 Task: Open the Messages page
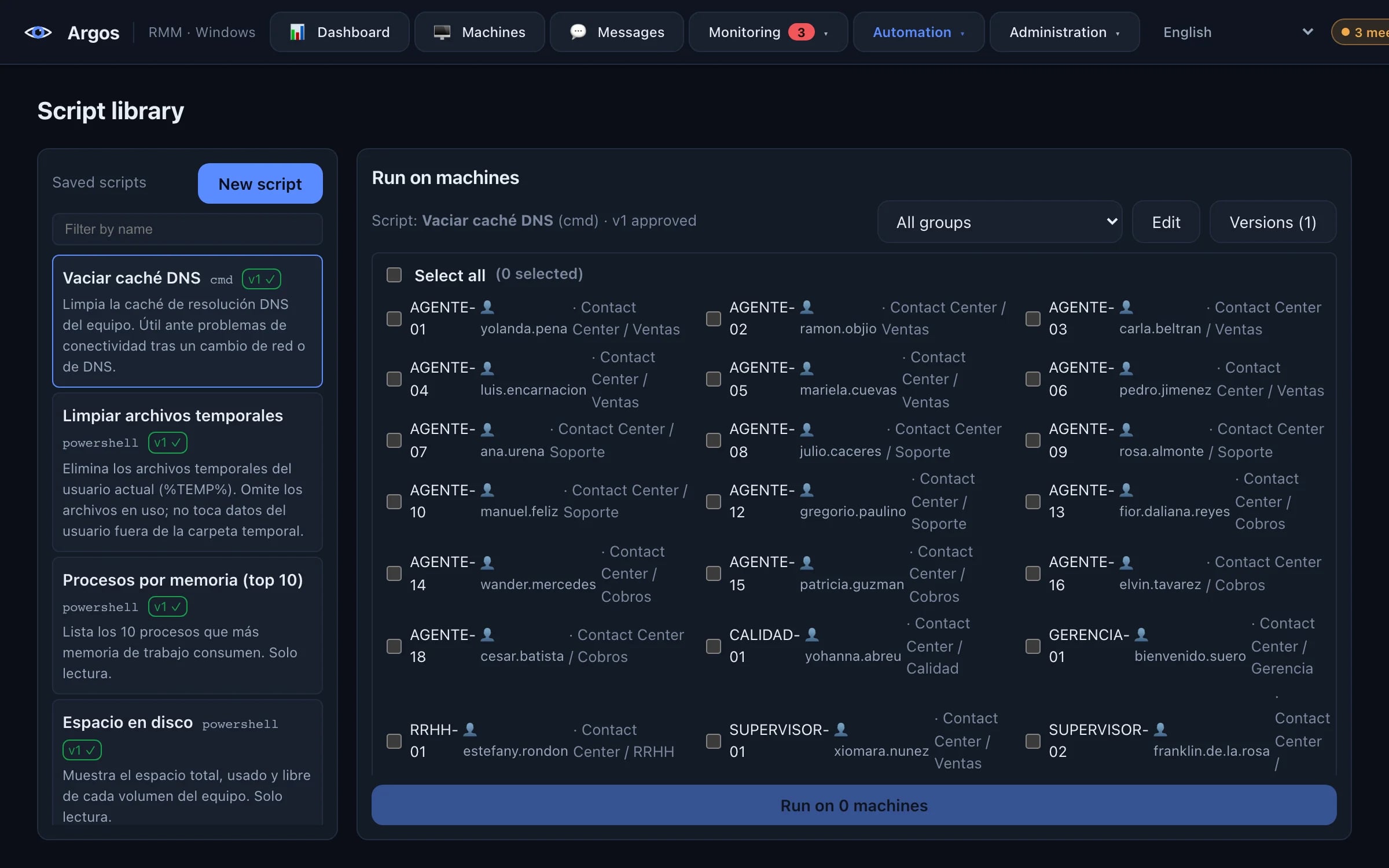617,32
